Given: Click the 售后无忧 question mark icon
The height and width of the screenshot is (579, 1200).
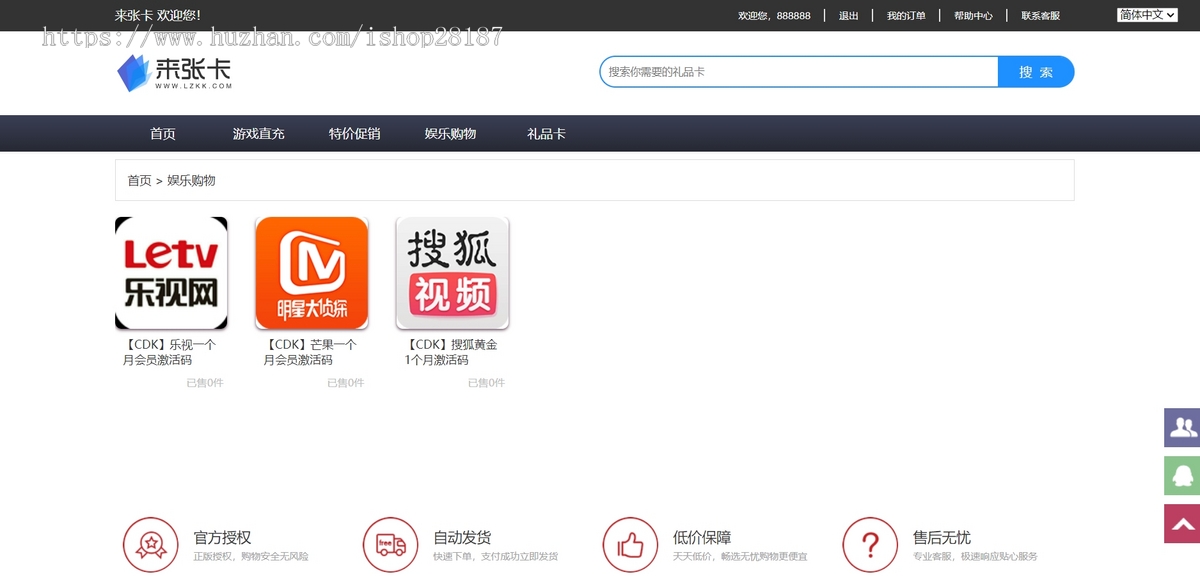Looking at the screenshot, I should click(x=871, y=545).
